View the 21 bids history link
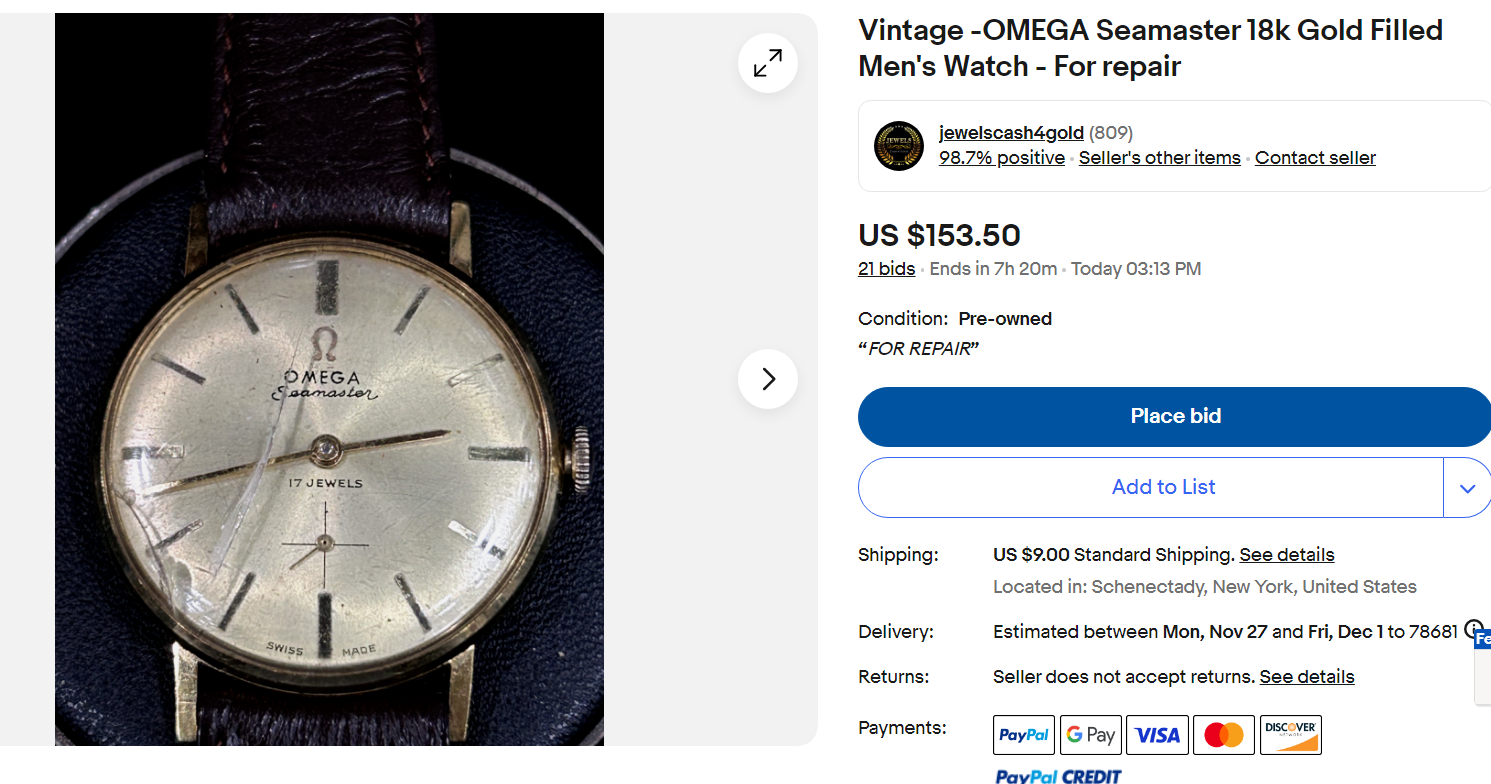The image size is (1491, 784). coord(886,269)
